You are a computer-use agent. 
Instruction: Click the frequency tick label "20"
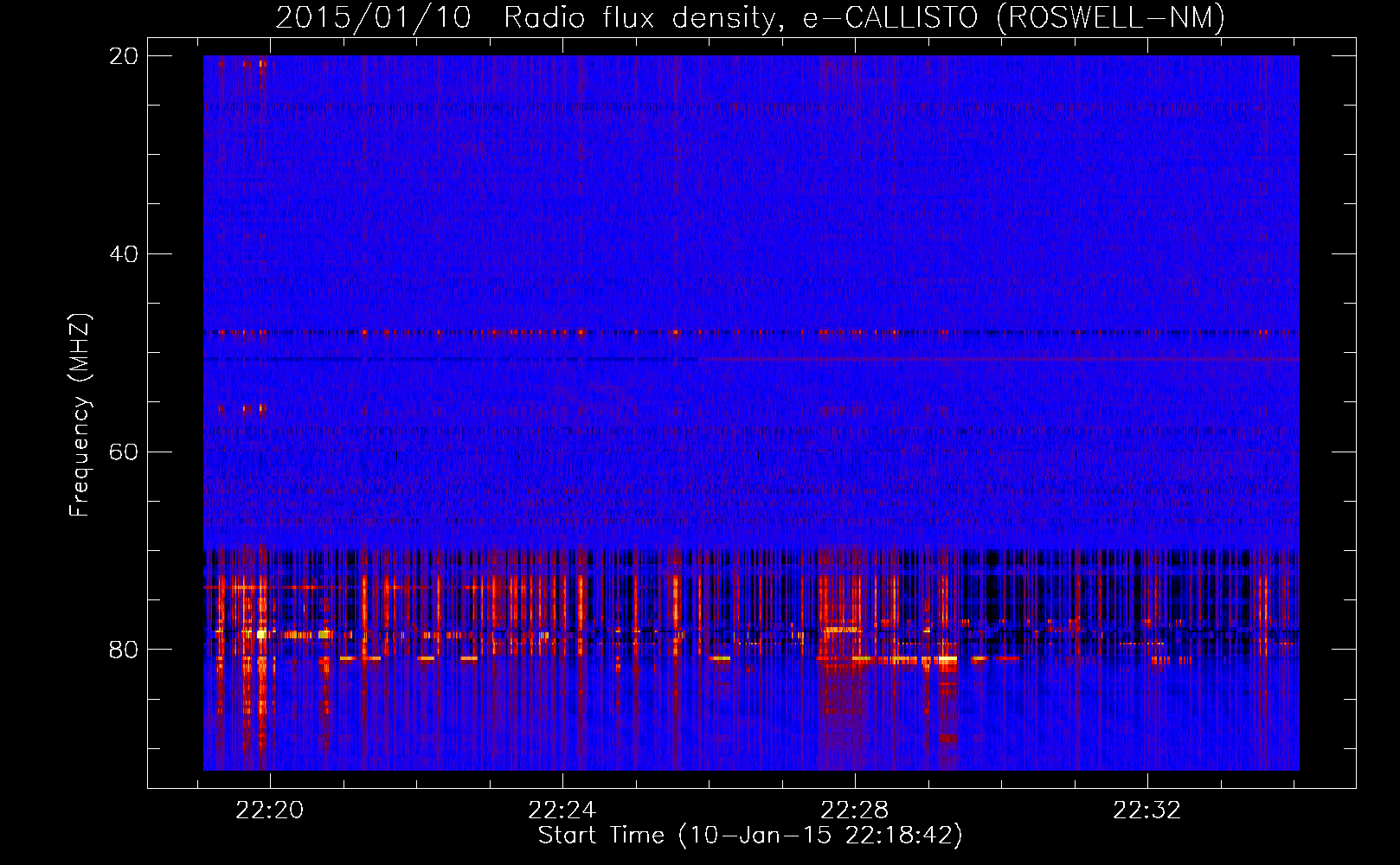pos(124,56)
